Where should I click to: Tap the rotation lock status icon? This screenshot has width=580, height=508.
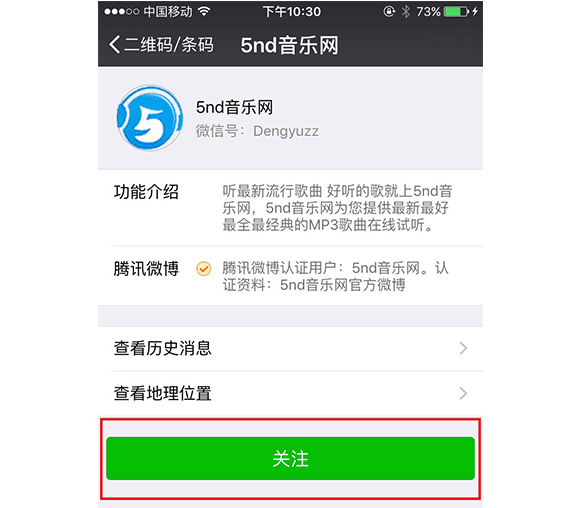[x=389, y=12]
